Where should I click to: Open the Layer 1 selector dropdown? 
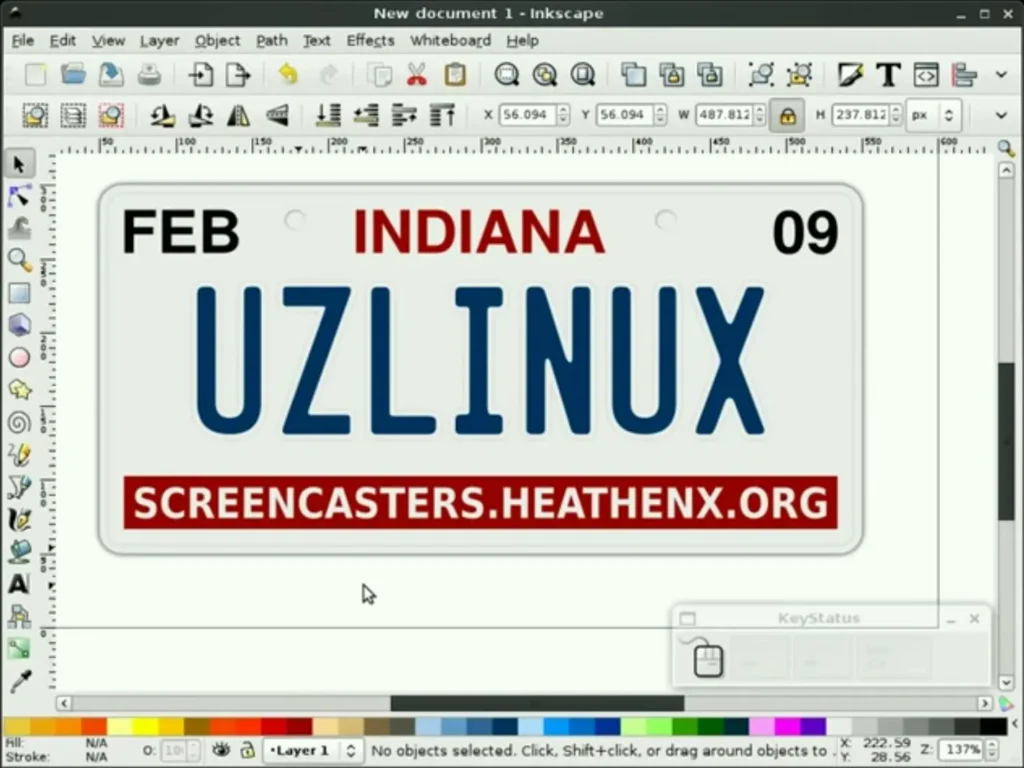tap(312, 750)
